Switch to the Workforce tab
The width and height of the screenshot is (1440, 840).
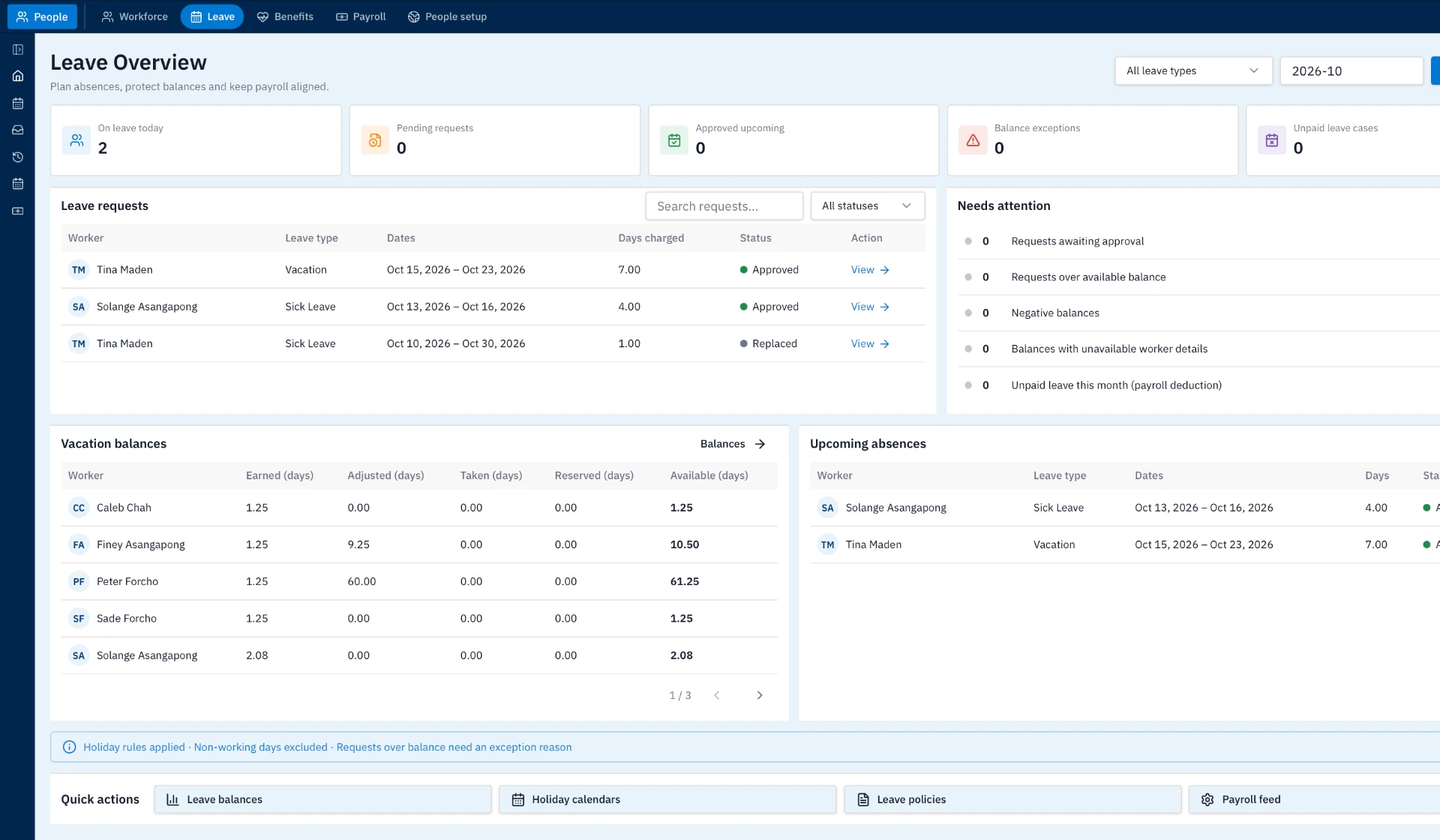[x=135, y=16]
